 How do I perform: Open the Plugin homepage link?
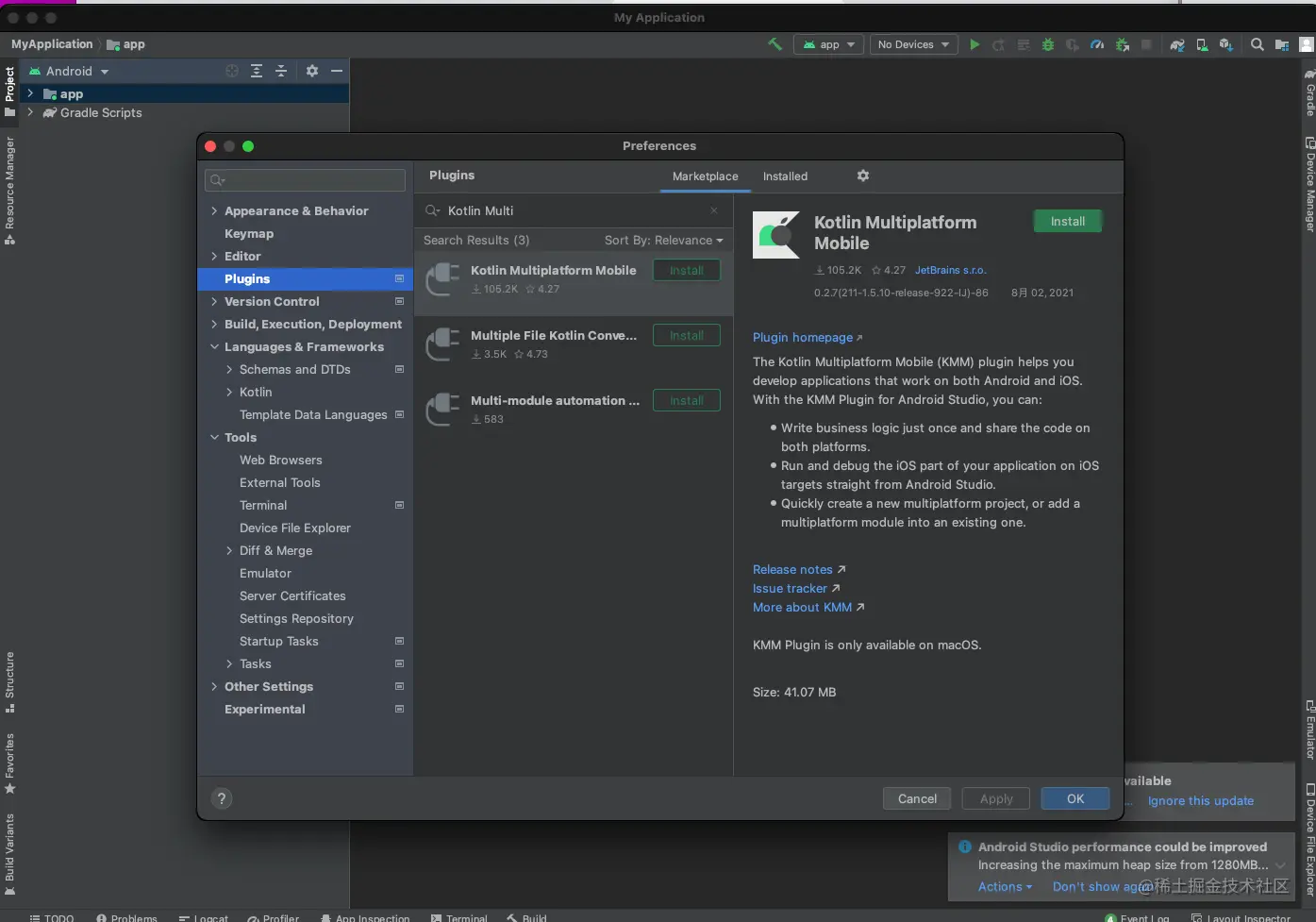point(808,337)
